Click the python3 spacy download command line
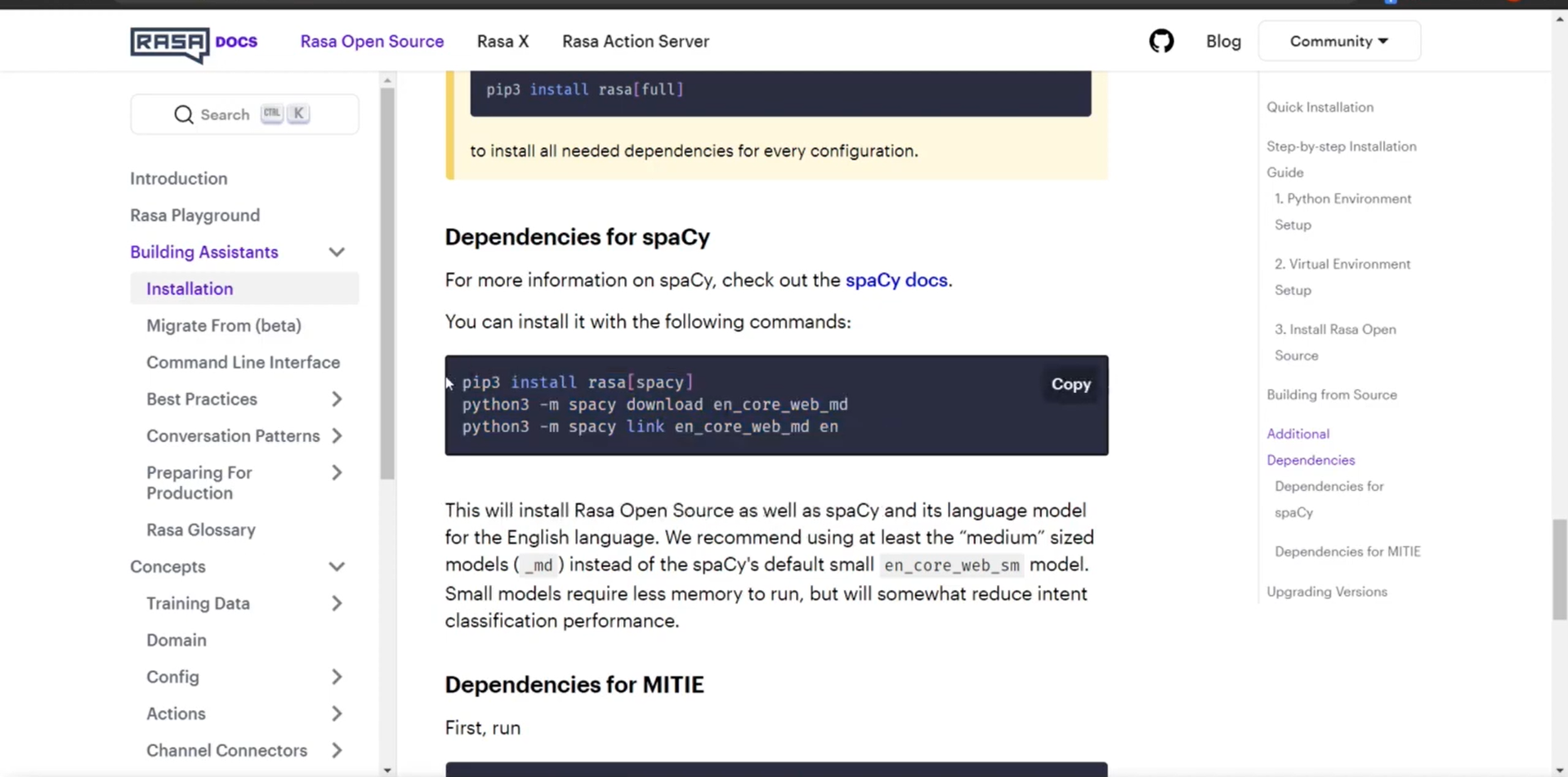The height and width of the screenshot is (777, 1568). click(x=654, y=404)
